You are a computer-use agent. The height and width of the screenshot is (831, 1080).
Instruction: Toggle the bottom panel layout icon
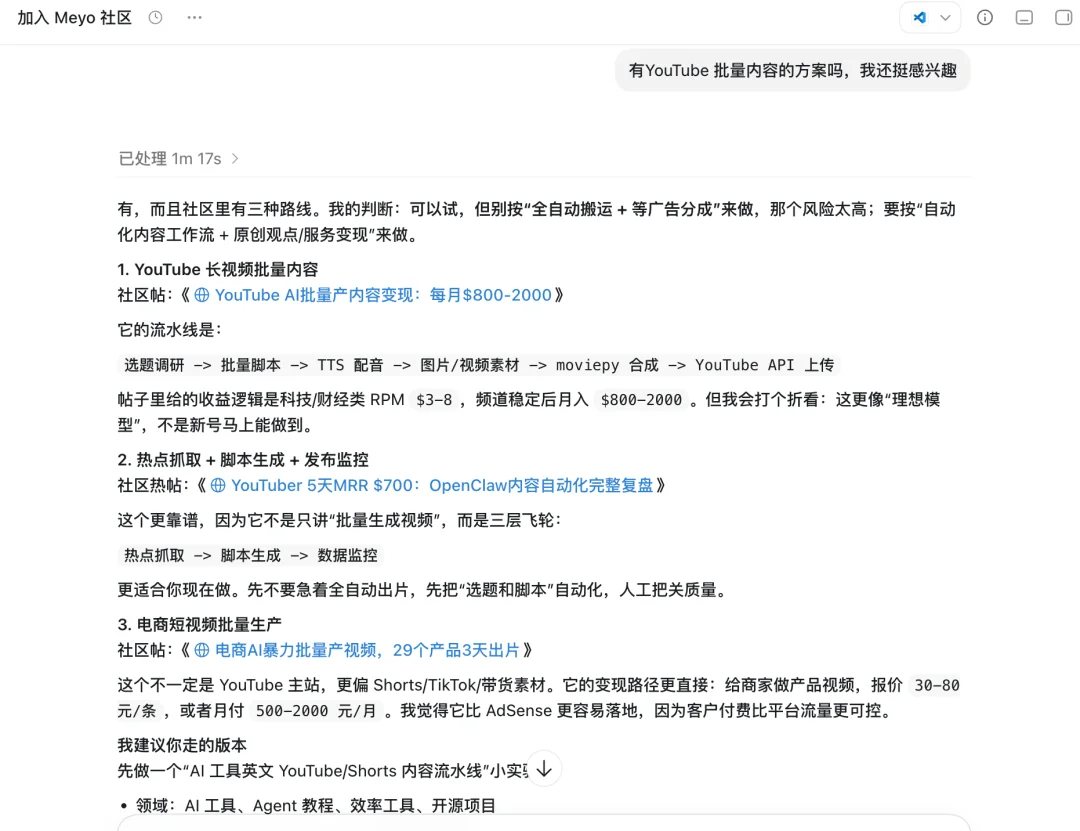click(1024, 18)
